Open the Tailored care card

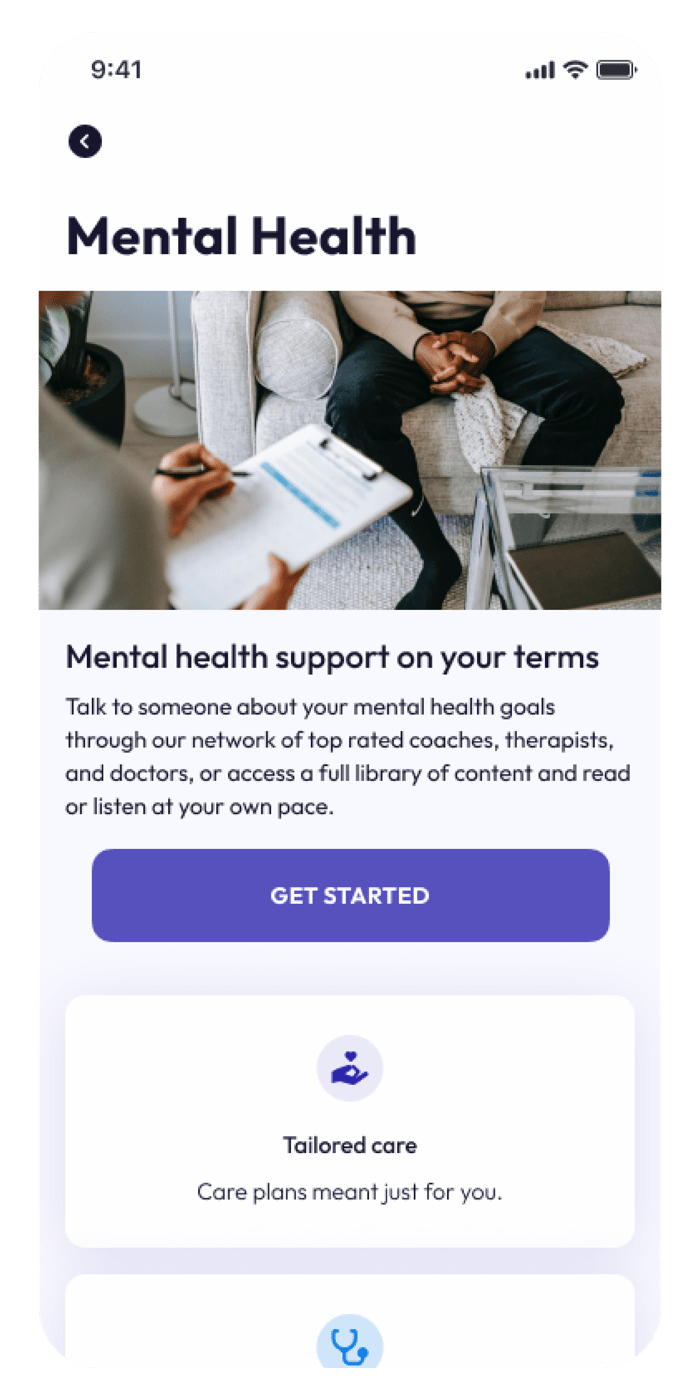click(x=350, y=1121)
